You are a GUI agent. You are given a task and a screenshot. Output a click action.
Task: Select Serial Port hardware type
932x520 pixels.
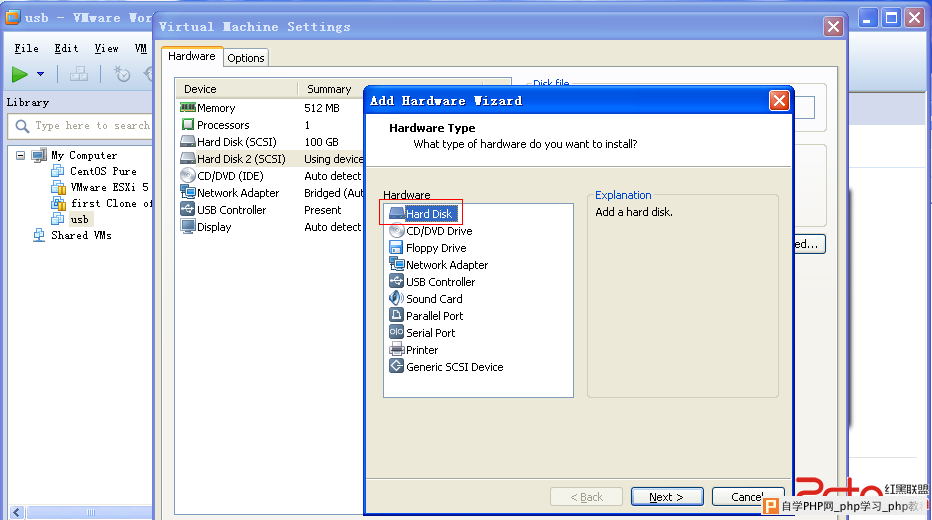(x=422, y=333)
